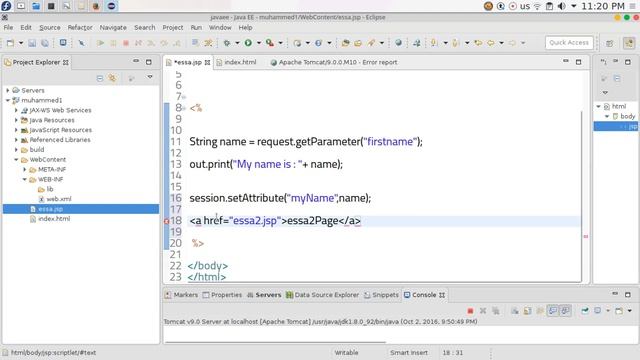The height and width of the screenshot is (360, 640).
Task: Click the Debug gear icon in toolbar
Action: (x=227, y=43)
